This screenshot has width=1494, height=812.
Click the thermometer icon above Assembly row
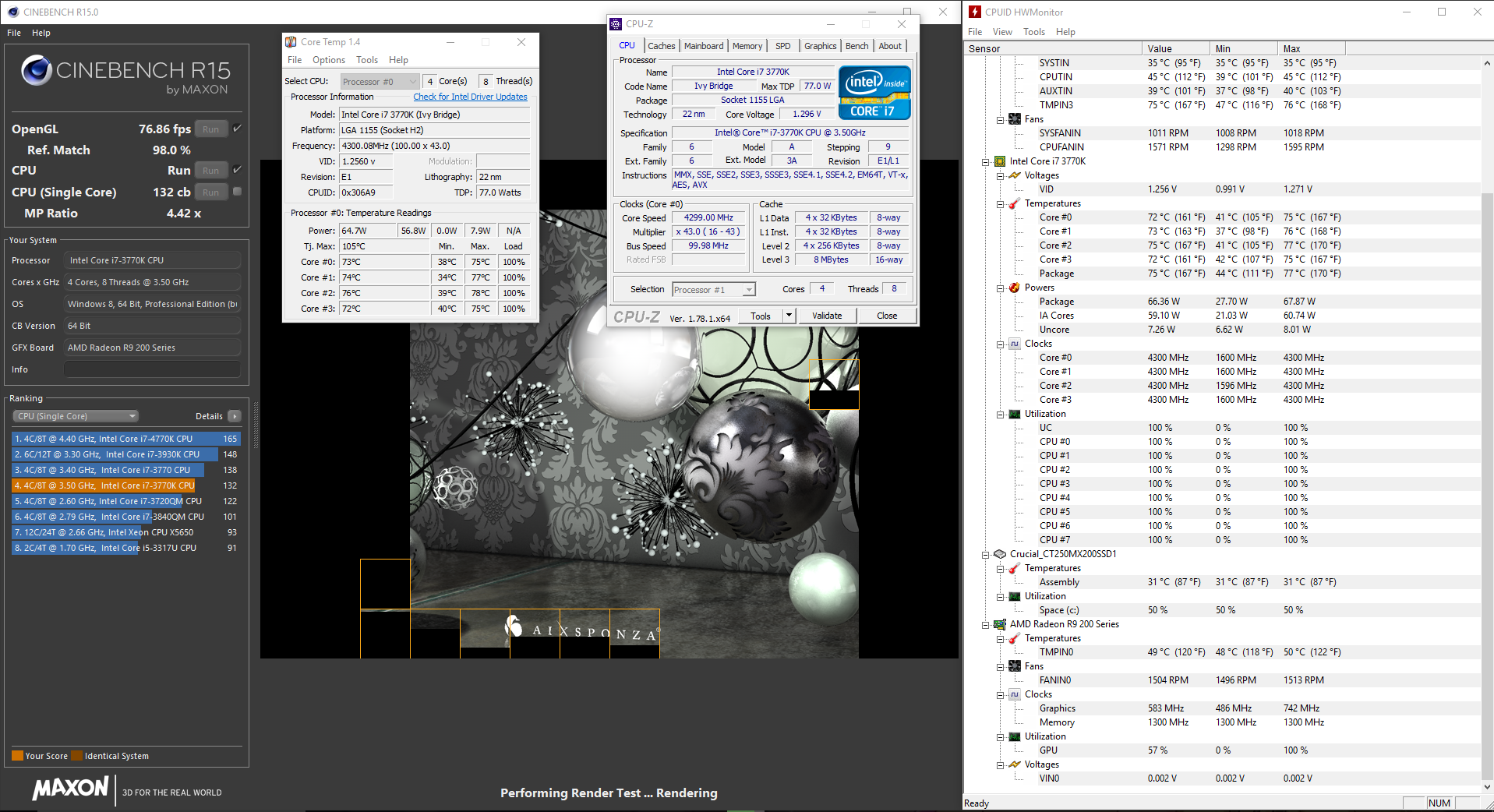(1015, 568)
